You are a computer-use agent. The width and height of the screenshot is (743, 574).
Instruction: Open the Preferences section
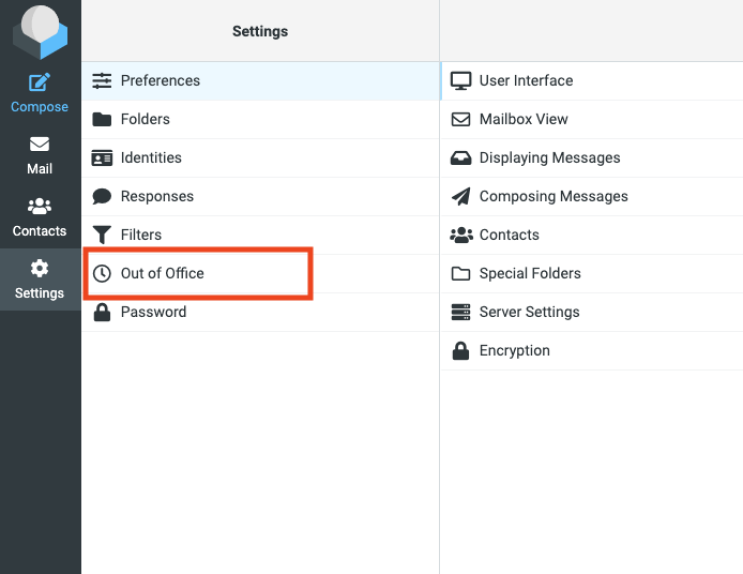coord(160,81)
